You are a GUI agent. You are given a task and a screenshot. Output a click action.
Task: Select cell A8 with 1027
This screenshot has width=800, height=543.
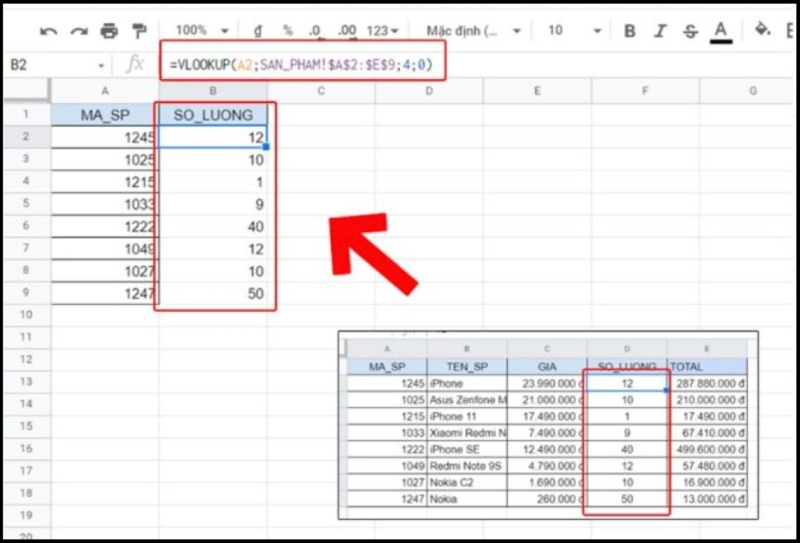105,271
